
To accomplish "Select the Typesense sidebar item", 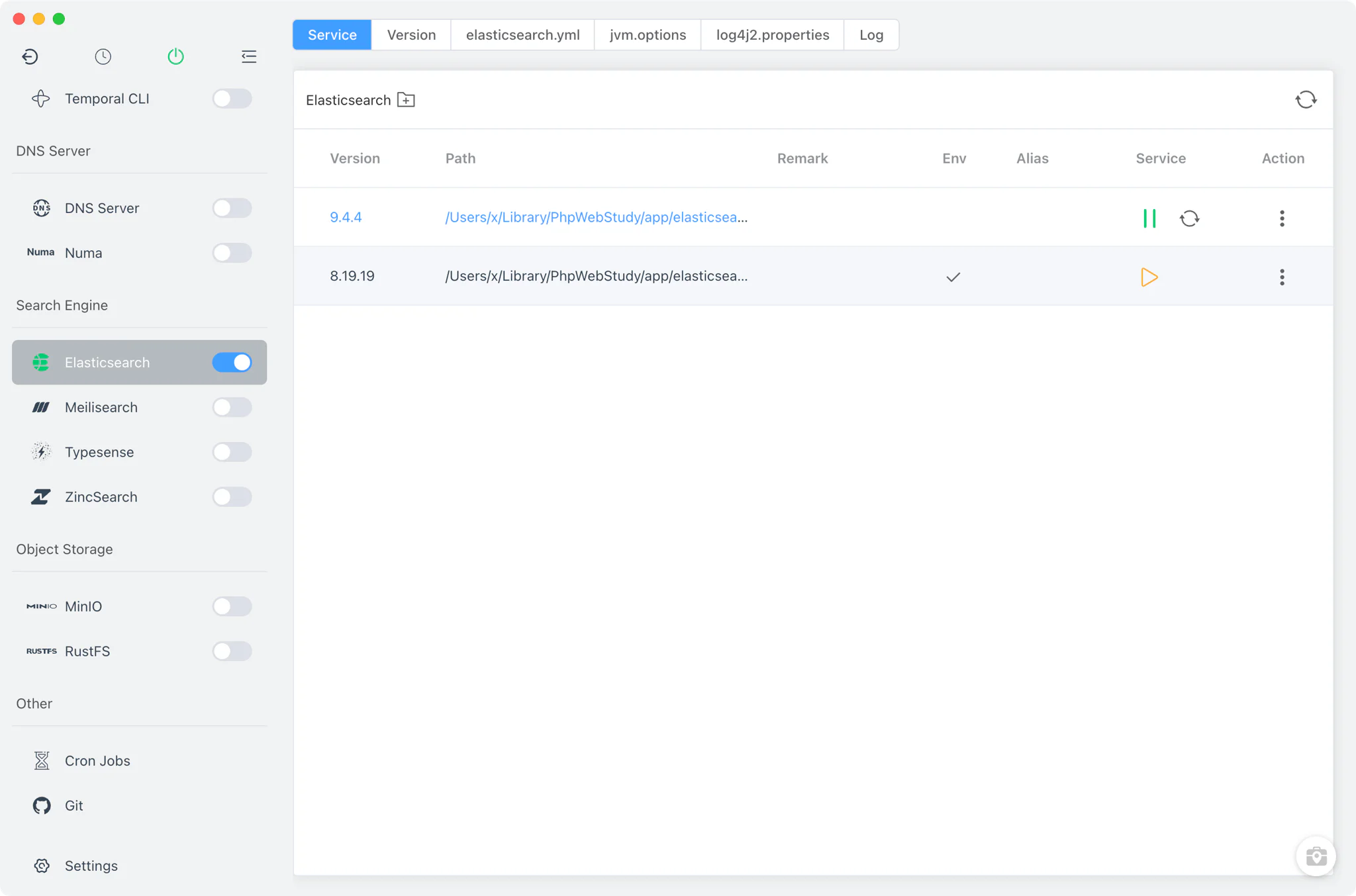I will coord(139,452).
